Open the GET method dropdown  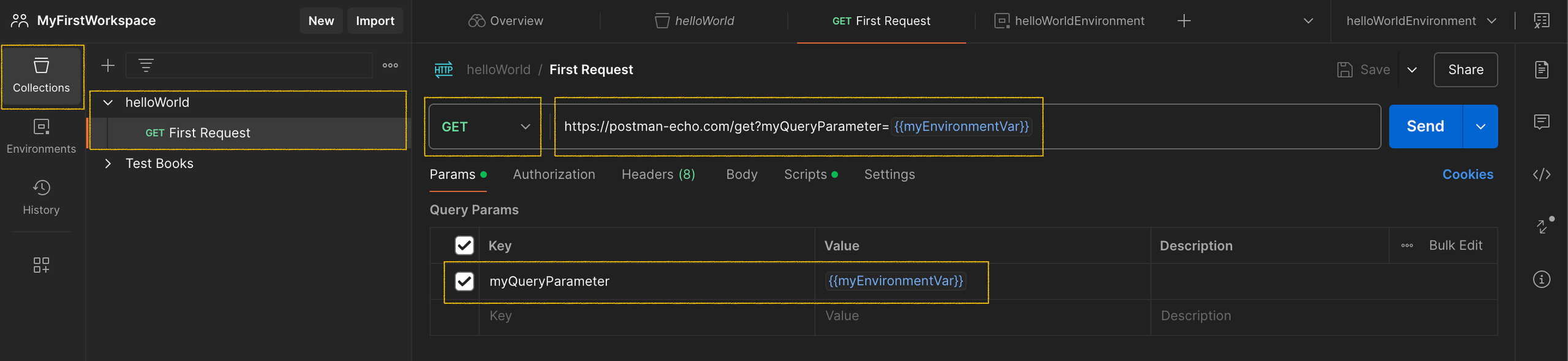coord(484,126)
